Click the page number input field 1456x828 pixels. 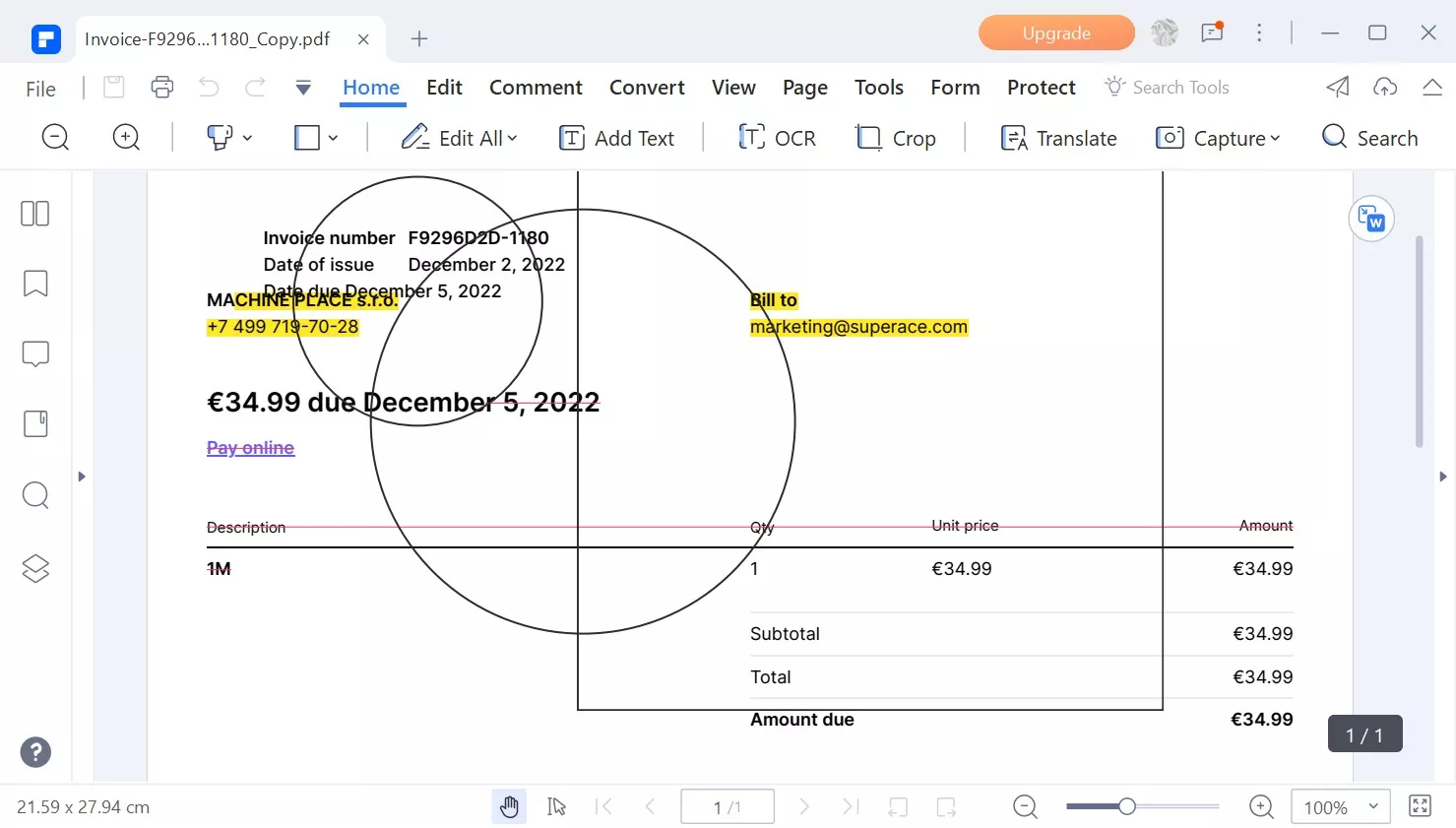coord(728,806)
